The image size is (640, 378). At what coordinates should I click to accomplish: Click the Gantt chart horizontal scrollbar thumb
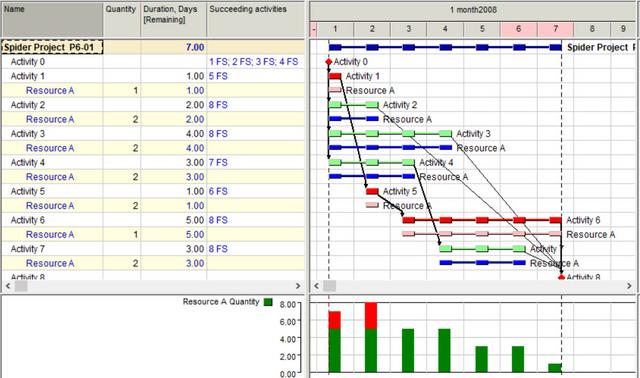(x=329, y=286)
